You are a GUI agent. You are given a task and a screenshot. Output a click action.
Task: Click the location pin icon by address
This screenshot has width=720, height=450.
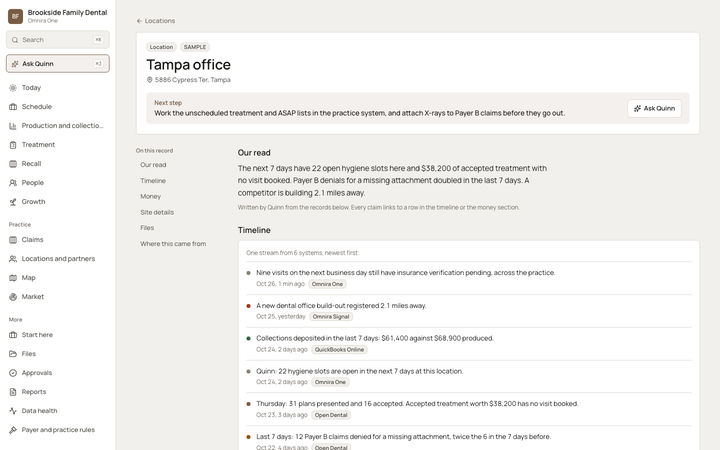(149, 79)
